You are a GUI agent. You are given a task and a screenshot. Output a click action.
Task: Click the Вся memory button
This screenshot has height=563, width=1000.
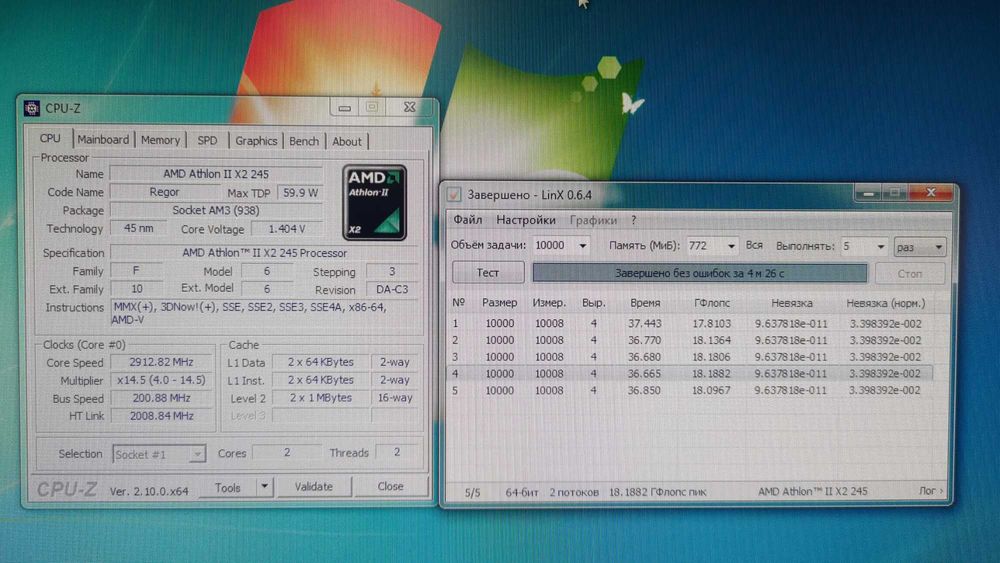[x=754, y=245]
